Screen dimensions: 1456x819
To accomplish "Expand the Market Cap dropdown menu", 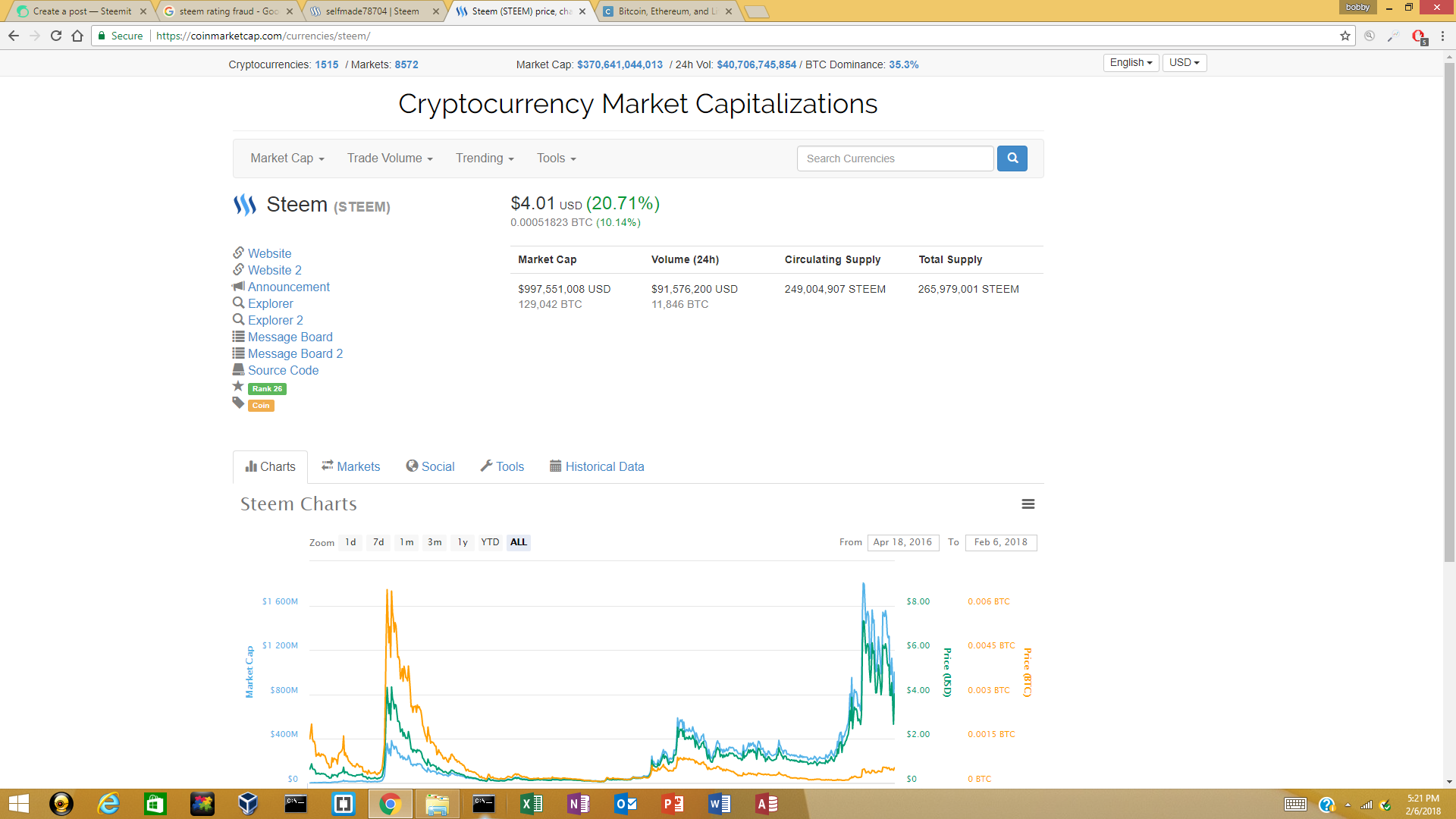I will [287, 158].
